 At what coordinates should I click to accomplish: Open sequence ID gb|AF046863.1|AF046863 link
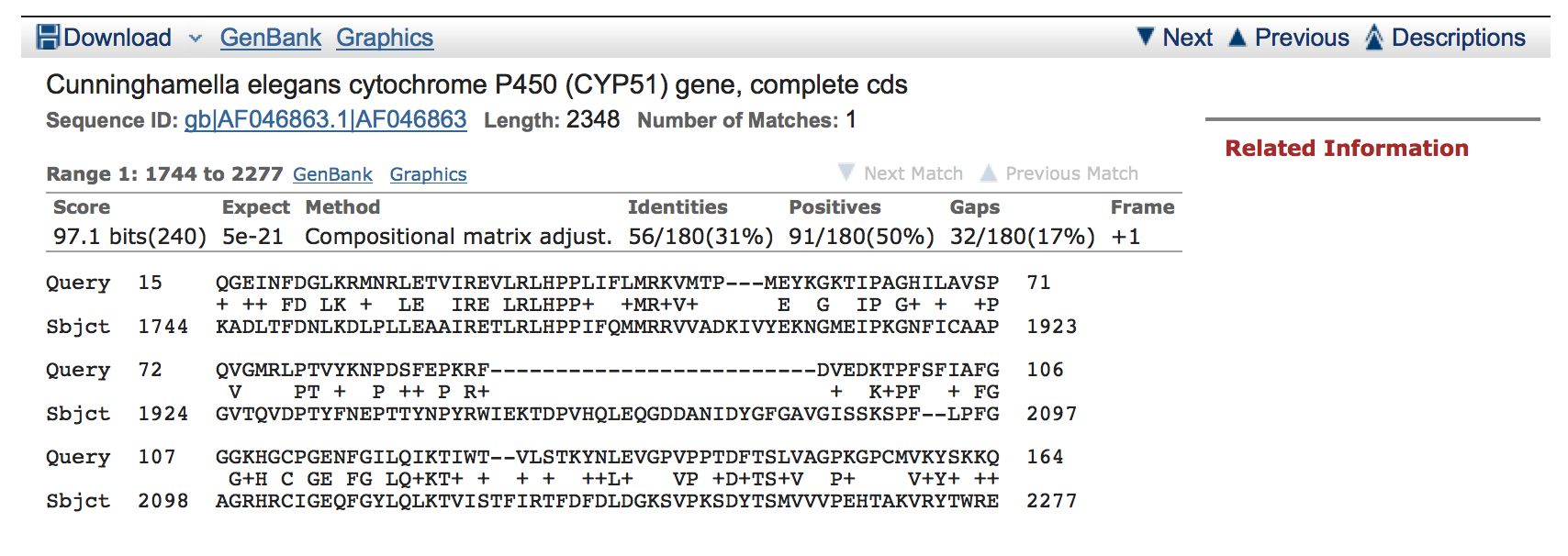[x=326, y=120]
